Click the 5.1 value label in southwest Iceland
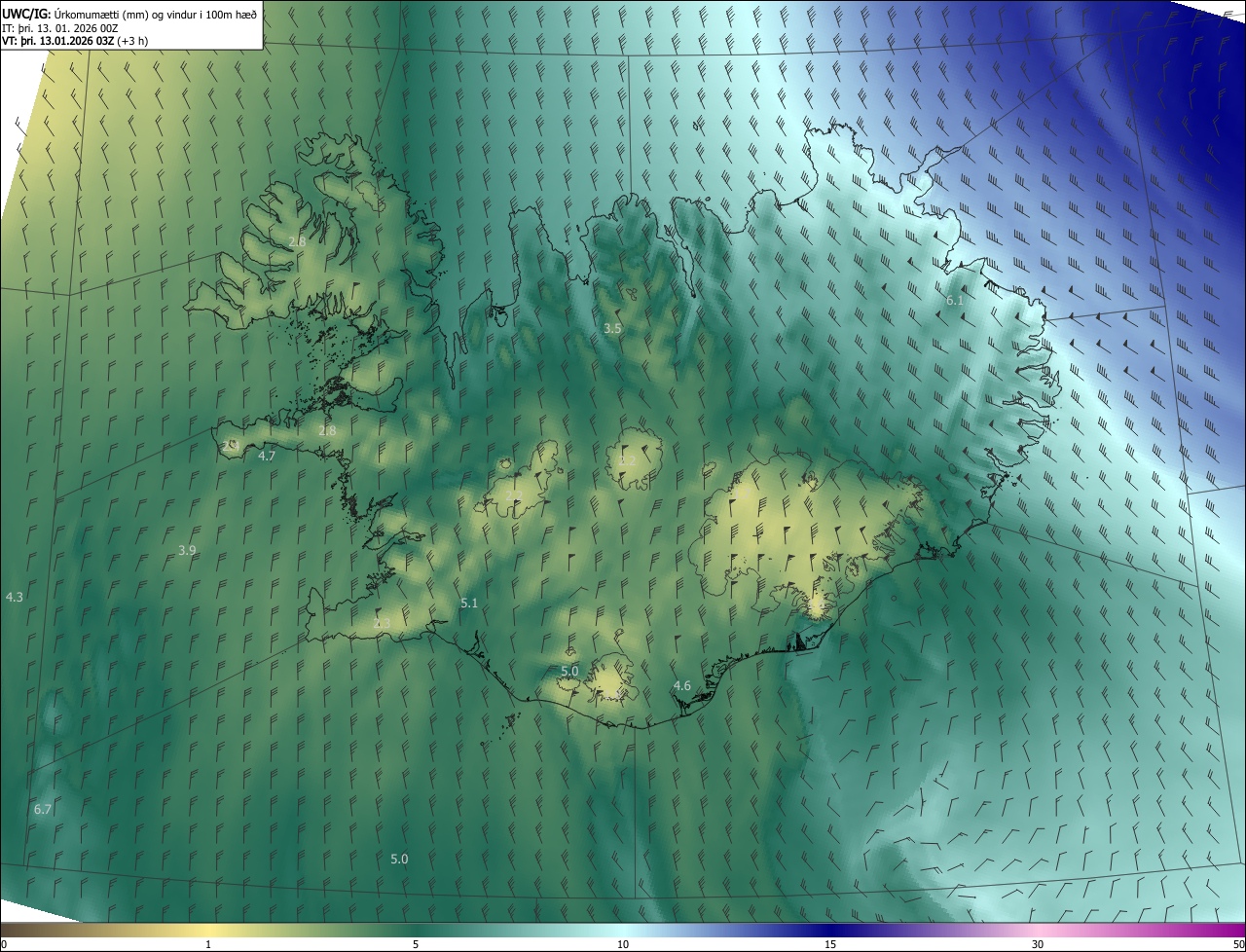This screenshot has width=1246, height=952. 469,604
